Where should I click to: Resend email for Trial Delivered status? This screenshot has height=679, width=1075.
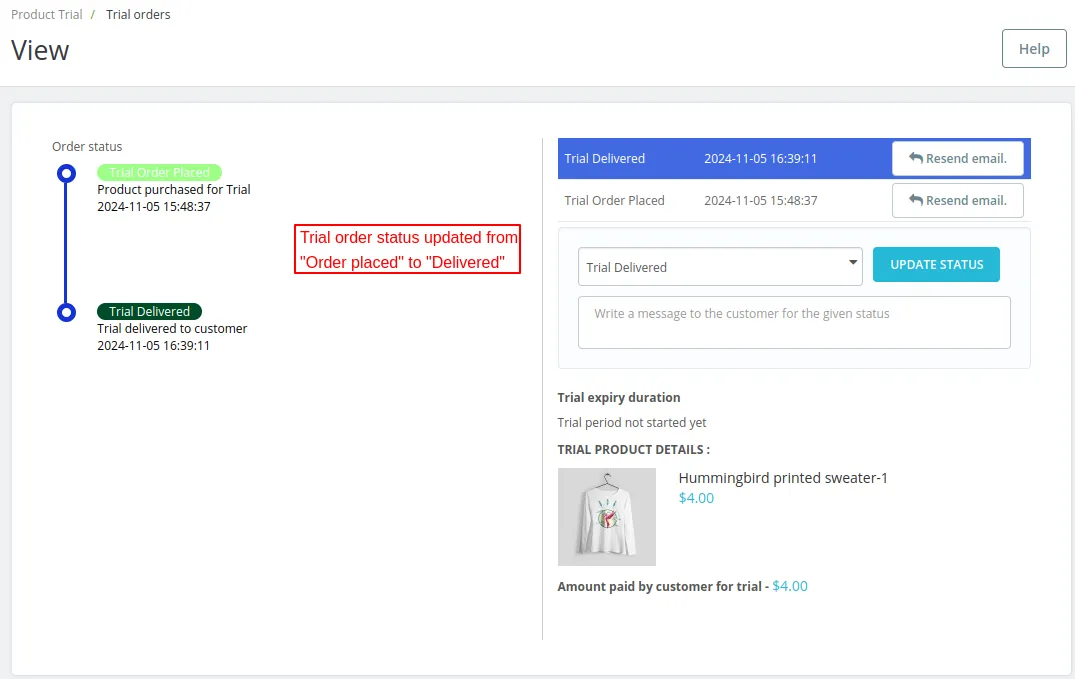point(957,158)
